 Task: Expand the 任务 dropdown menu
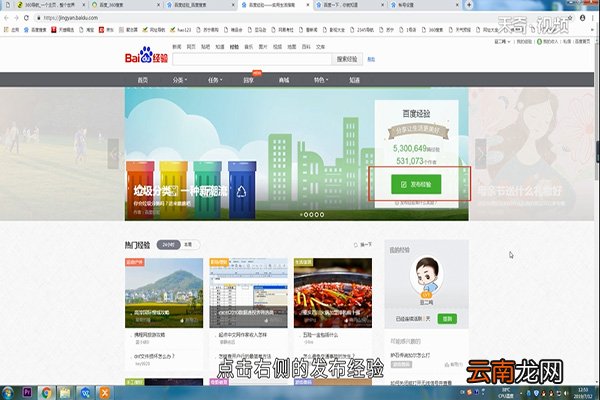tap(215, 80)
